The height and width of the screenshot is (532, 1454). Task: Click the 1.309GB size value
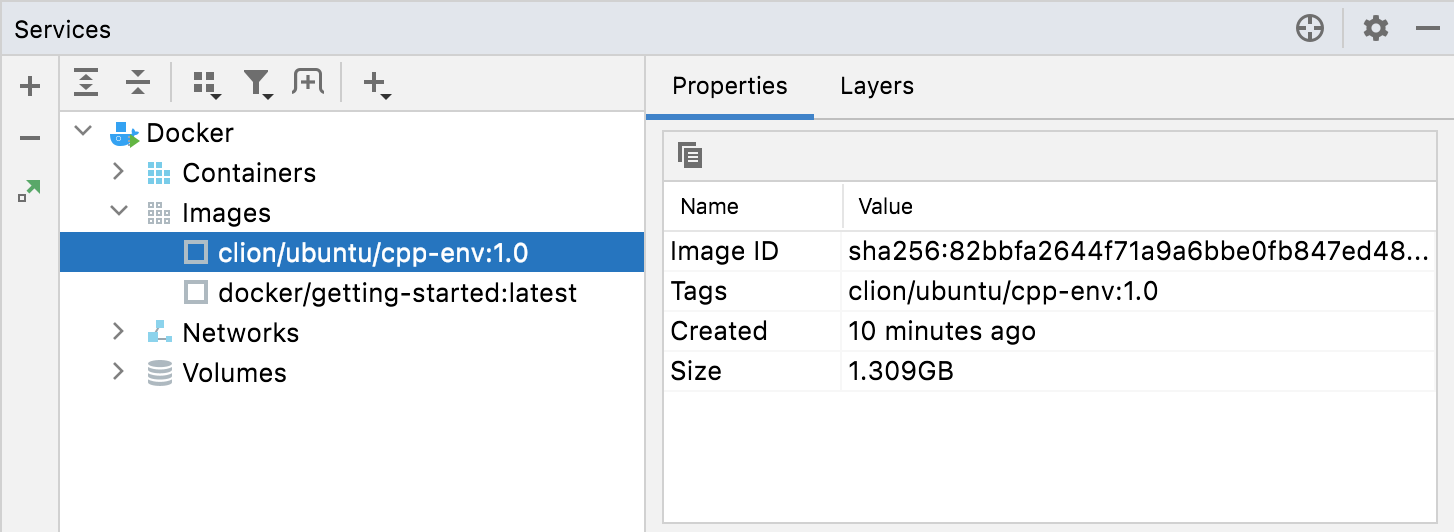pyautogui.click(x=901, y=371)
